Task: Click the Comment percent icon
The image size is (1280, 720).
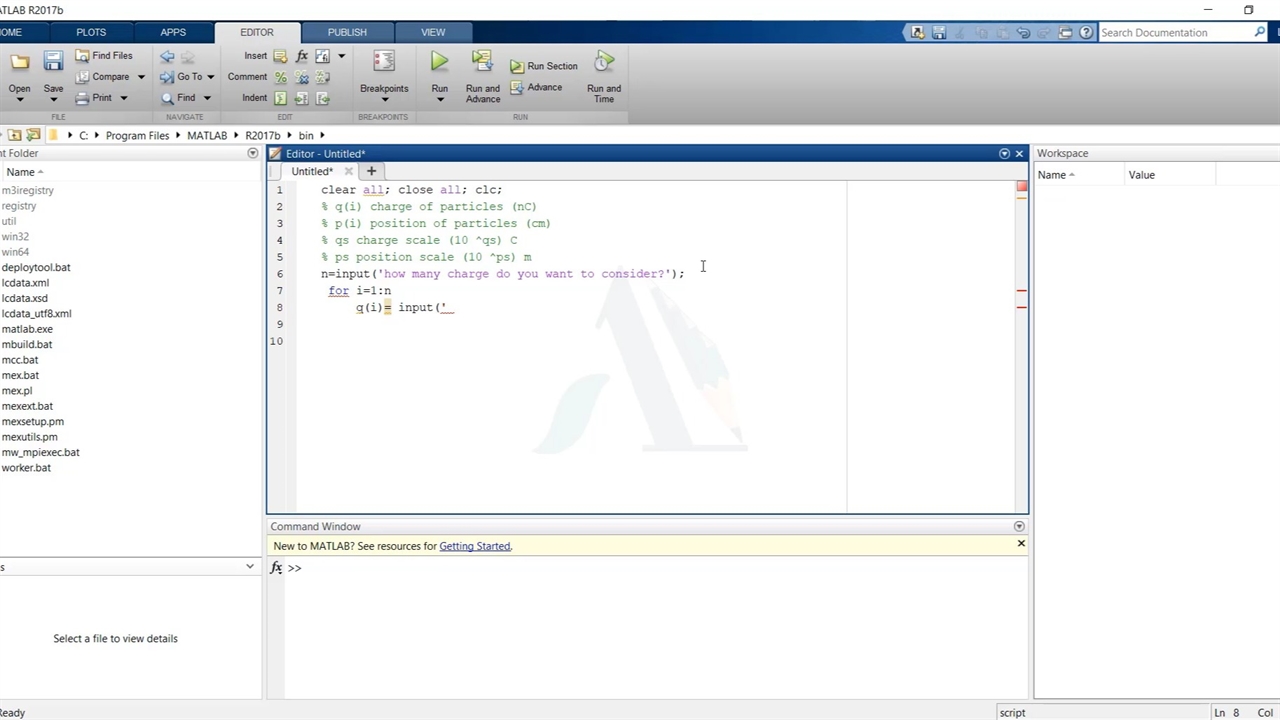Action: (281, 77)
